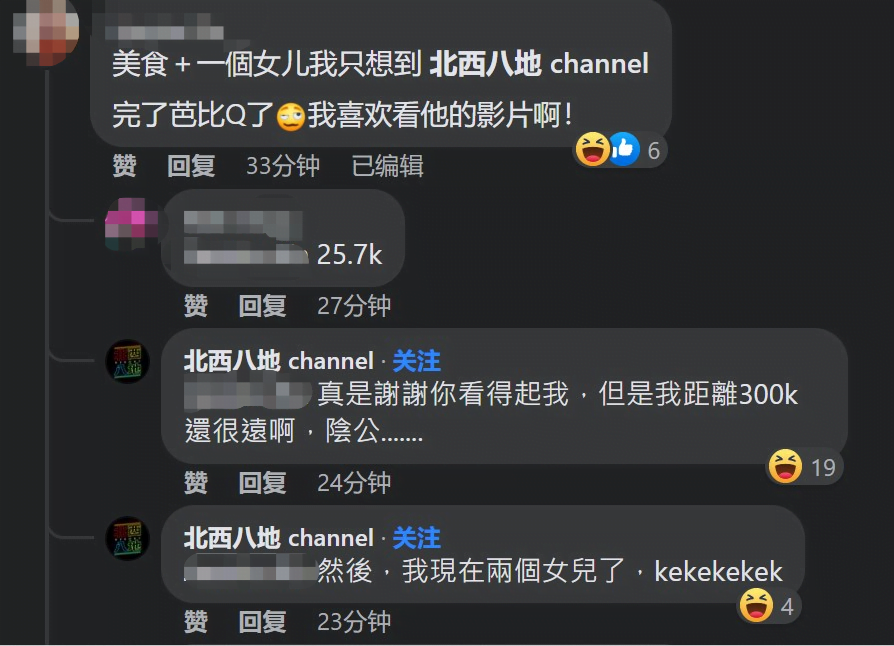Open the tagged 北西八地 channel mention in the top comment
This screenshot has width=894, height=646.
tap(539, 63)
